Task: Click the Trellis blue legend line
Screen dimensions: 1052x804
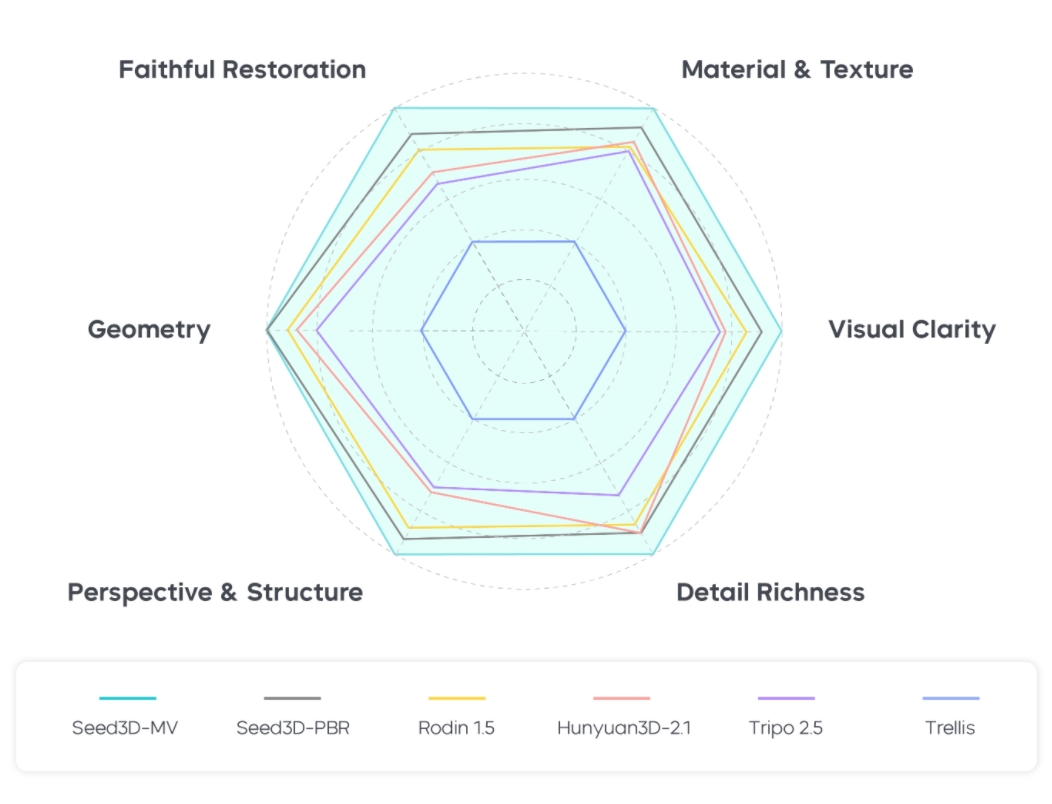Action: click(x=950, y=698)
